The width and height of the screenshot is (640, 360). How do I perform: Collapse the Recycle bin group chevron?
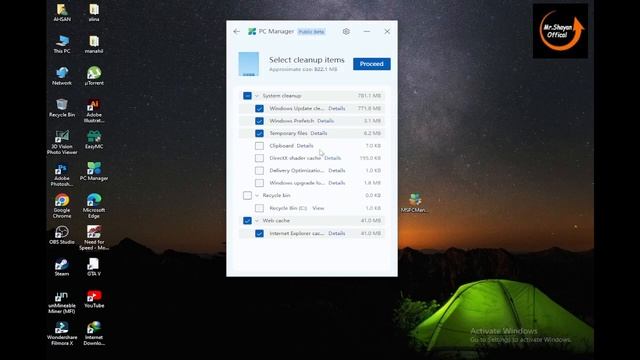coord(257,196)
